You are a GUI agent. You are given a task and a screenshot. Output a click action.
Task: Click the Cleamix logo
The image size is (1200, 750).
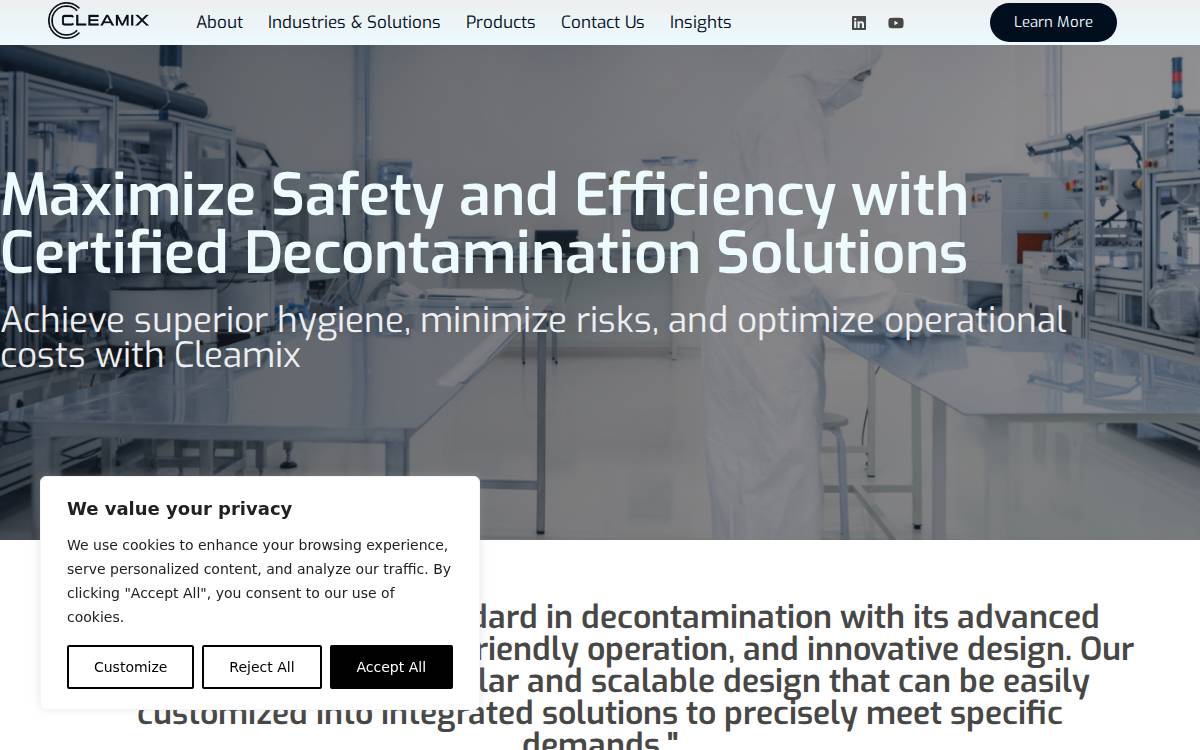99,21
